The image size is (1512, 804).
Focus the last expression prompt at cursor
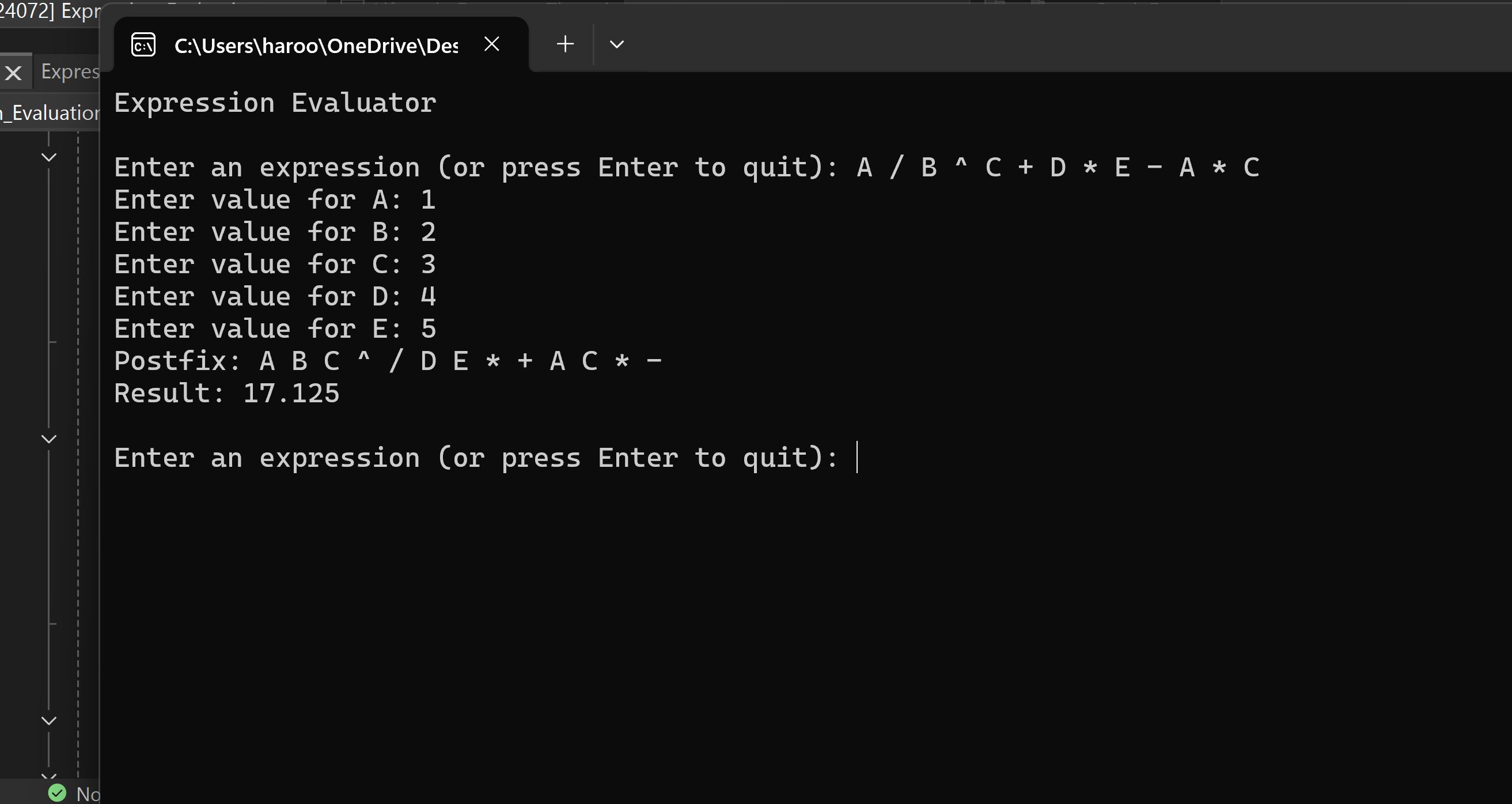[857, 457]
